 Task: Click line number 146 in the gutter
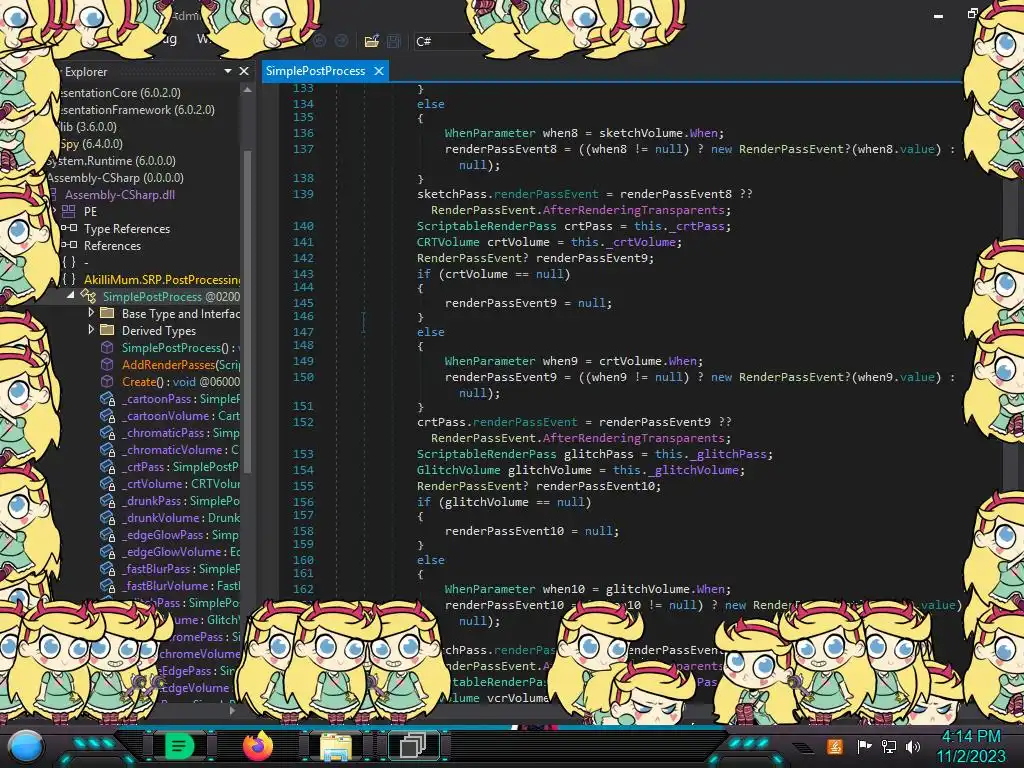303,316
